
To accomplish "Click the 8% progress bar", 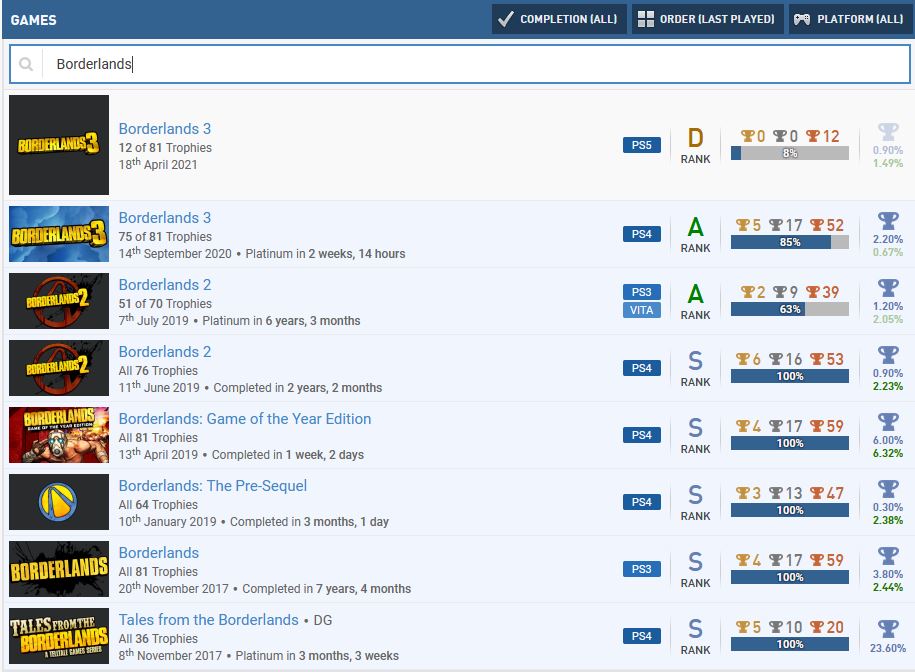I will click(x=790, y=153).
